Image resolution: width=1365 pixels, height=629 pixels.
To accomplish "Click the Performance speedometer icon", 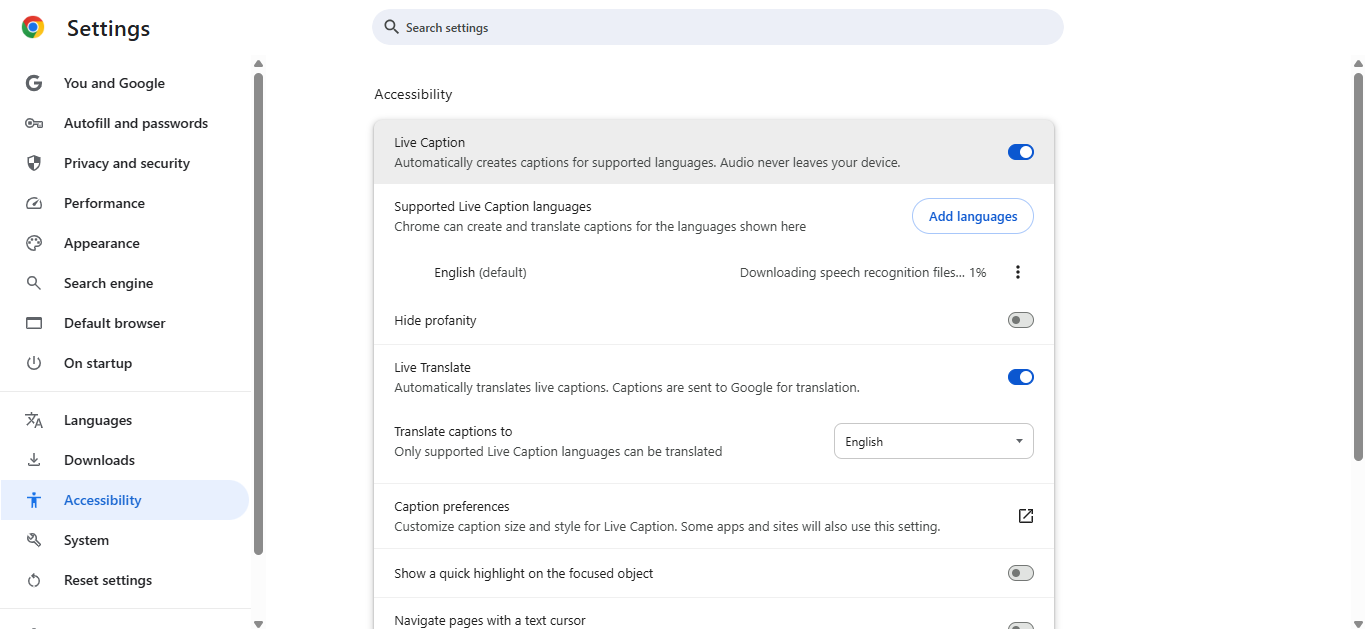I will click(34, 203).
